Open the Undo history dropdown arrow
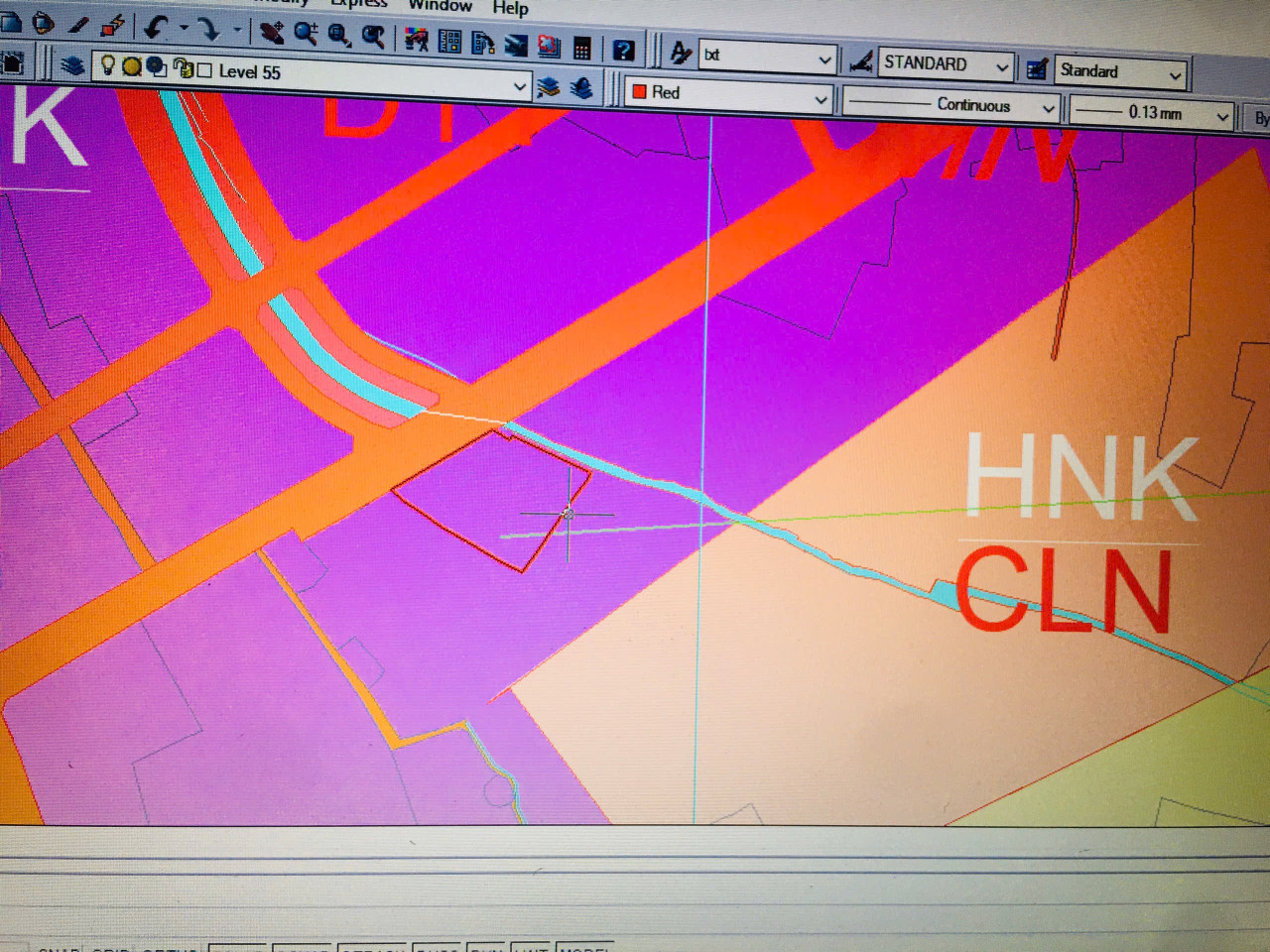The image size is (1270, 952). pyautogui.click(x=184, y=29)
